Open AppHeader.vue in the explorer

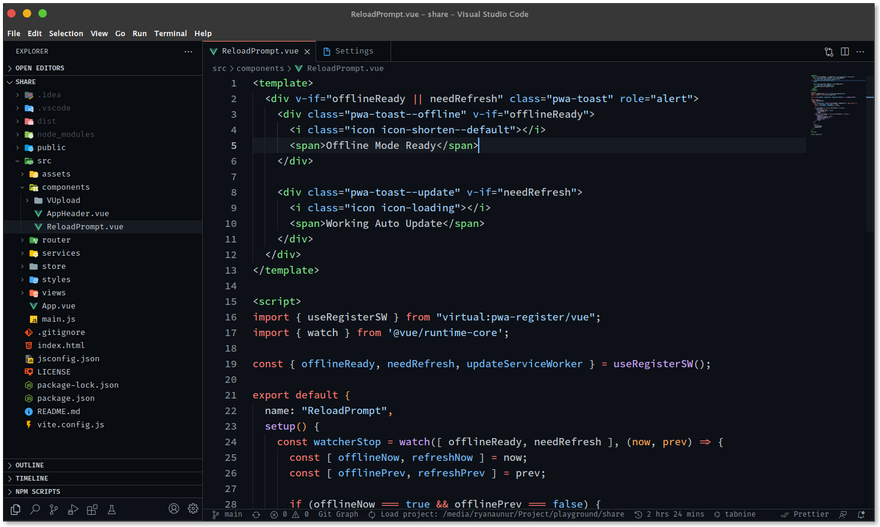77,213
